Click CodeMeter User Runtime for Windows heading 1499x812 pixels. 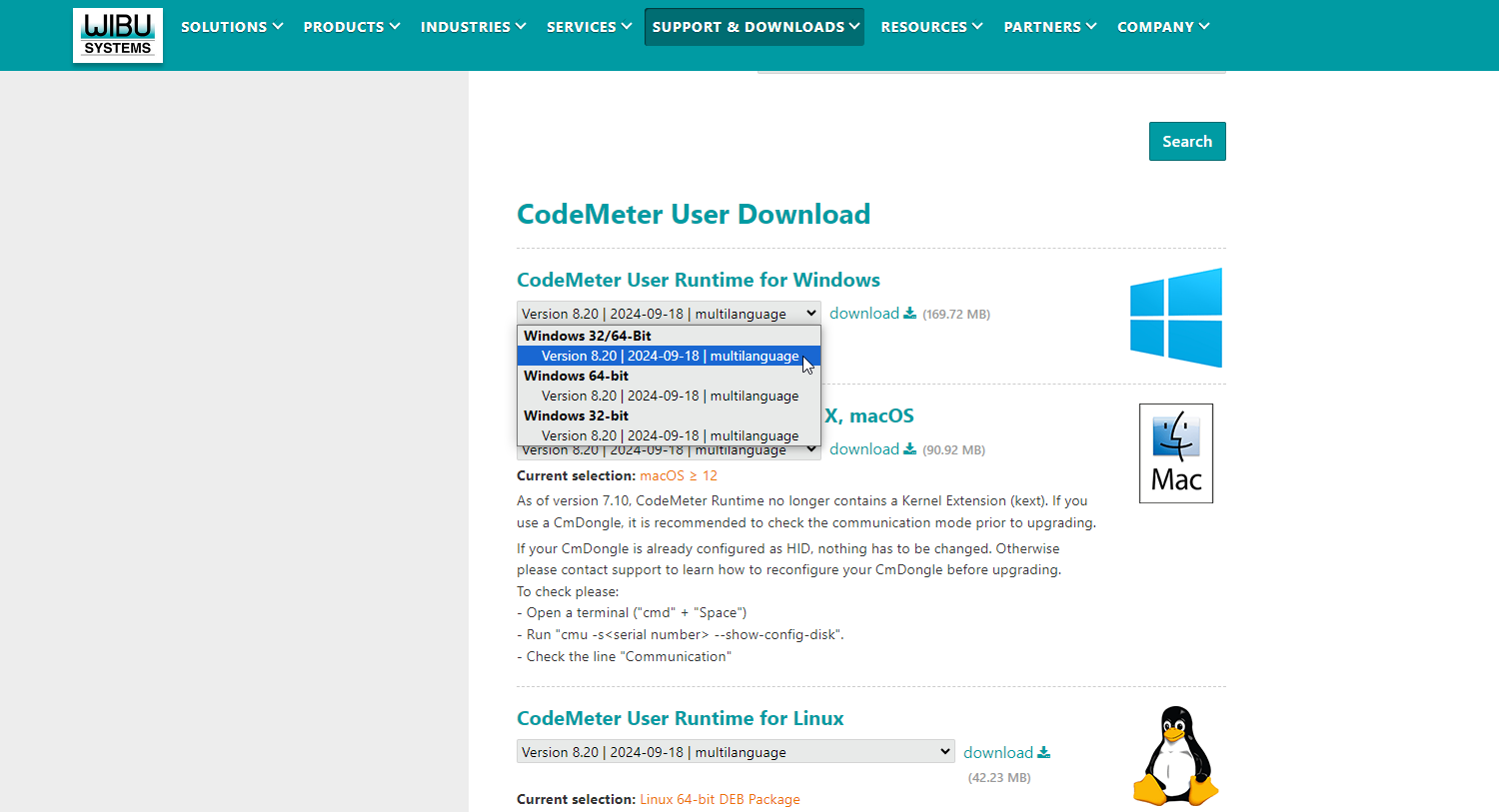699,280
